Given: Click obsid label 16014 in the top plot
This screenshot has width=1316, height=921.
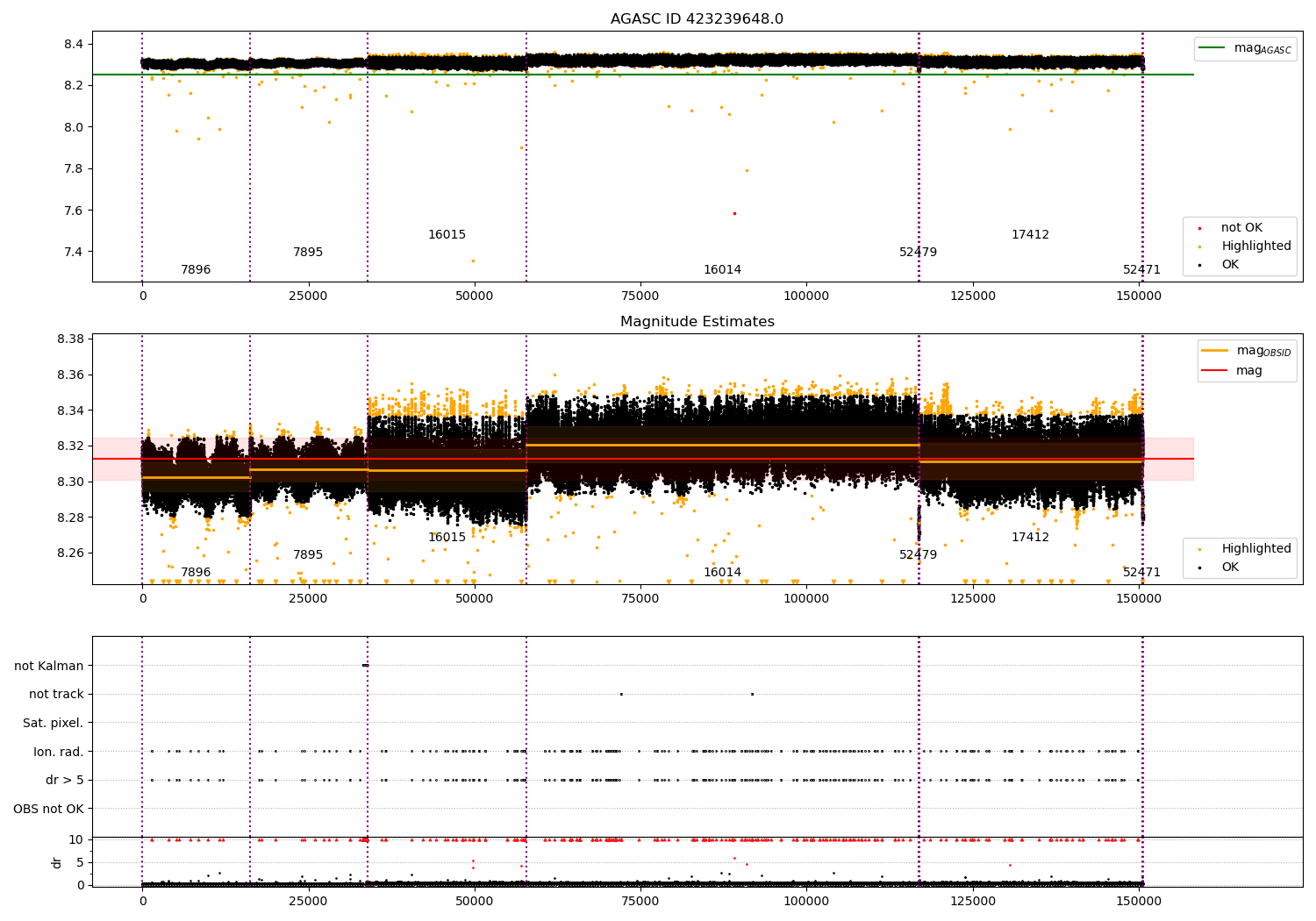Looking at the screenshot, I should point(722,270).
